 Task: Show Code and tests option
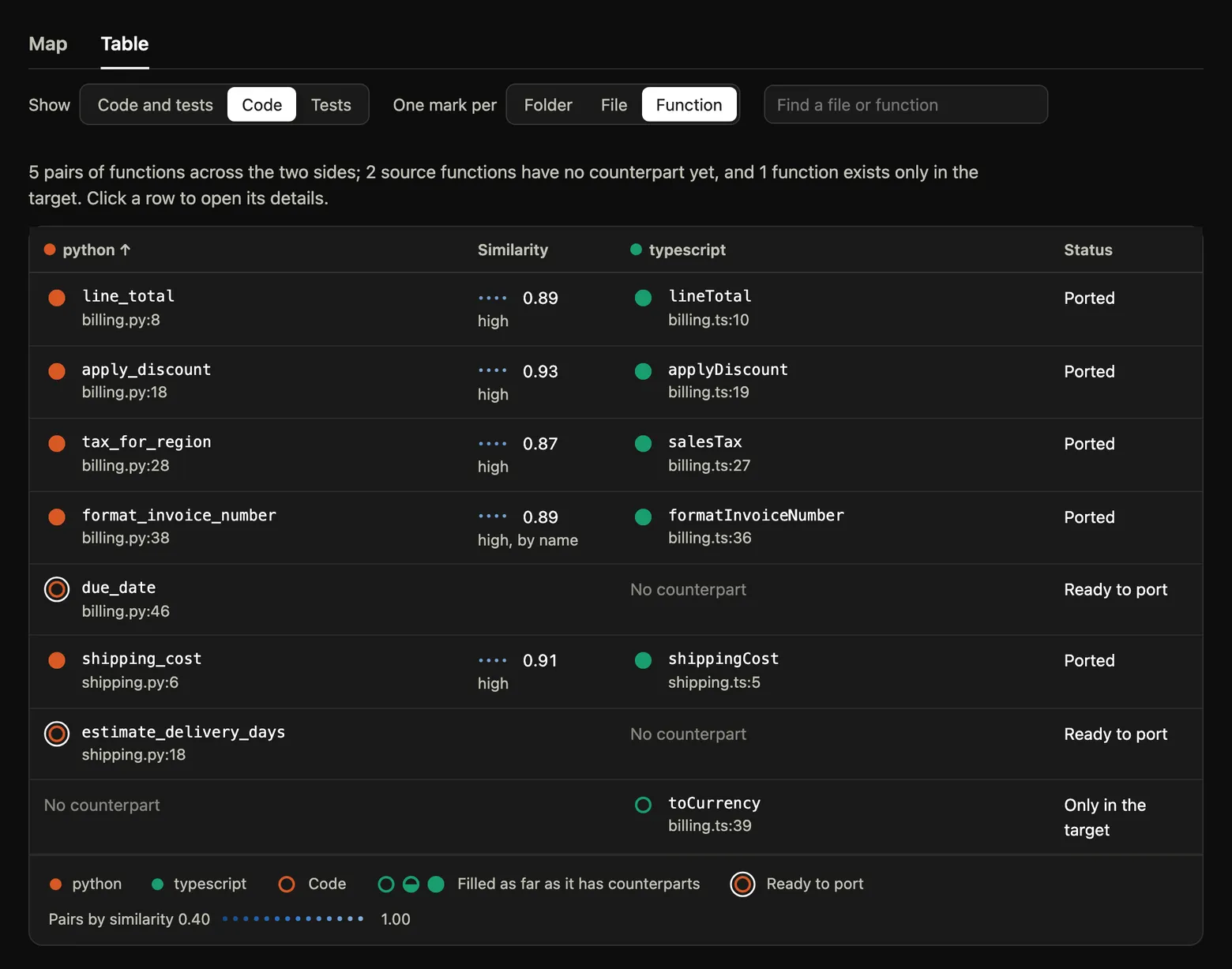click(155, 105)
